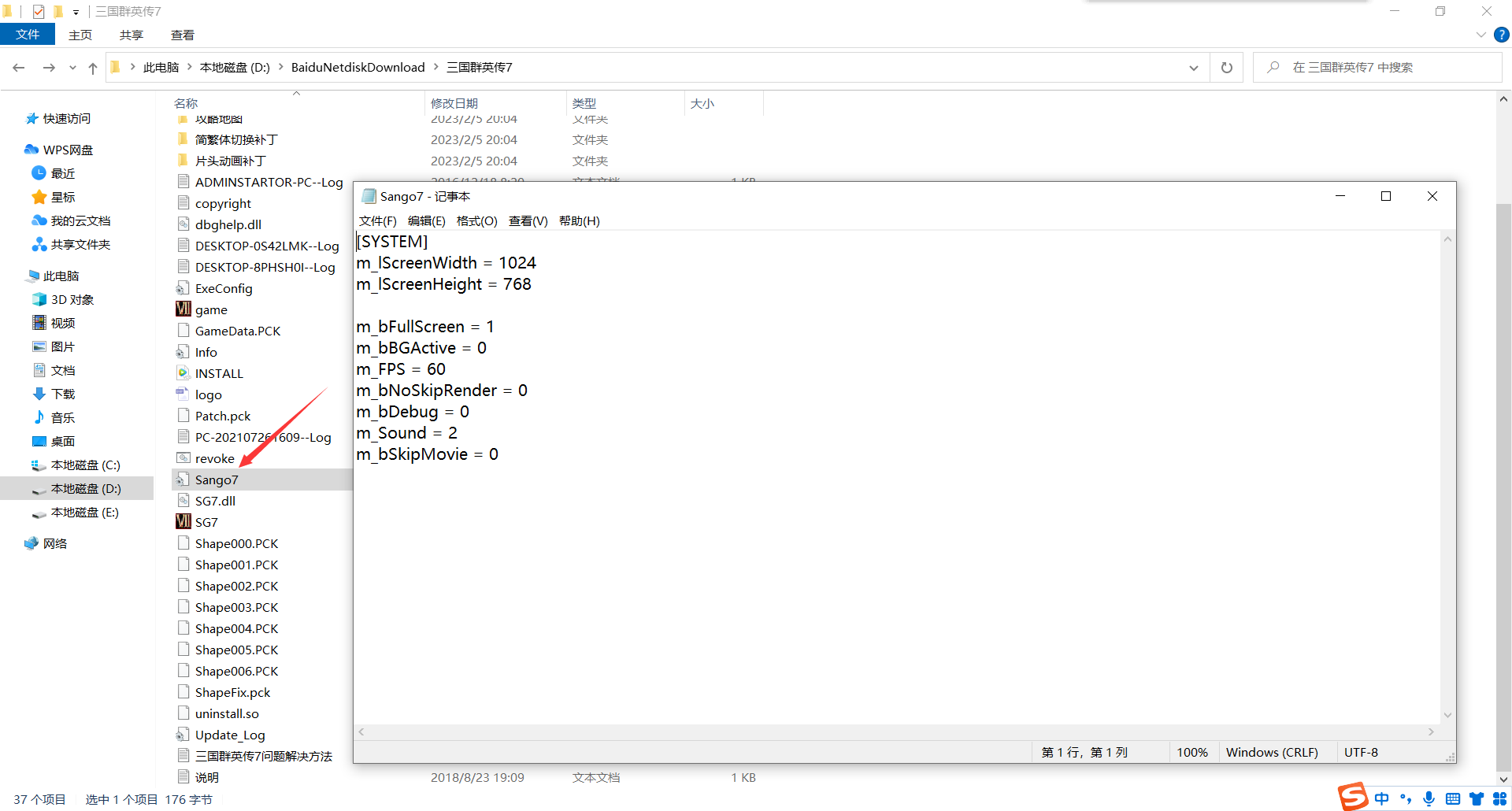The image size is (1512, 811).
Task: Open Explorer help button
Action: 1502,35
